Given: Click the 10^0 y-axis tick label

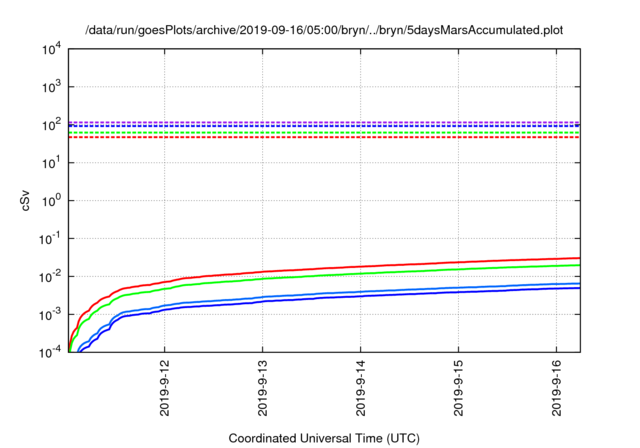Looking at the screenshot, I should (51, 201).
